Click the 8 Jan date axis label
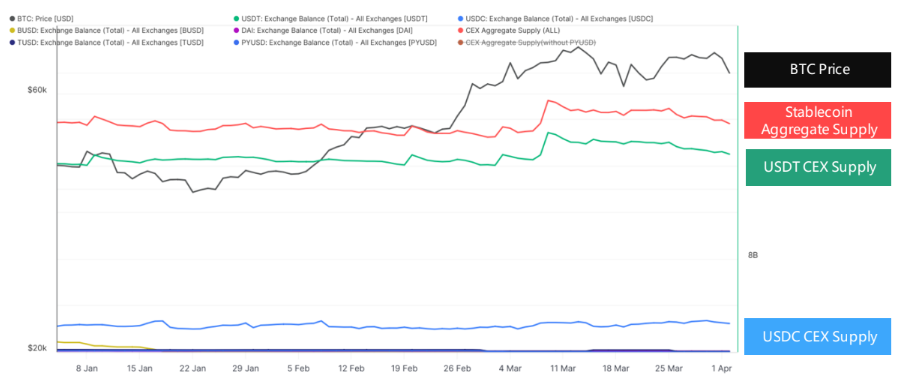The image size is (897, 386). point(86,369)
